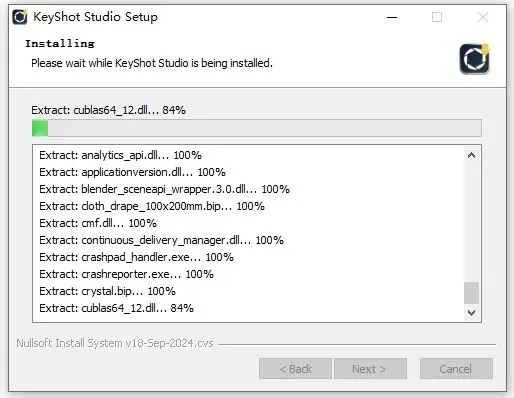
Task: Maximize the setup window
Action: [437, 17]
